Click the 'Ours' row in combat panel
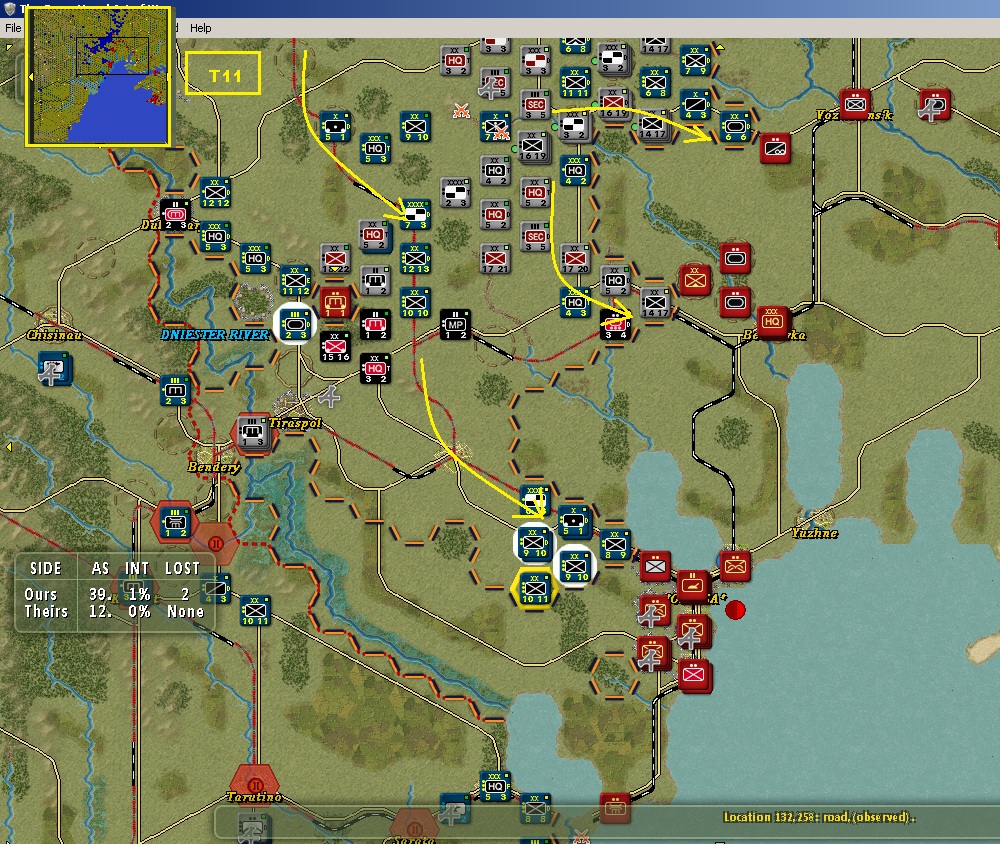Image resolution: width=1000 pixels, height=844 pixels. pyautogui.click(x=115, y=594)
